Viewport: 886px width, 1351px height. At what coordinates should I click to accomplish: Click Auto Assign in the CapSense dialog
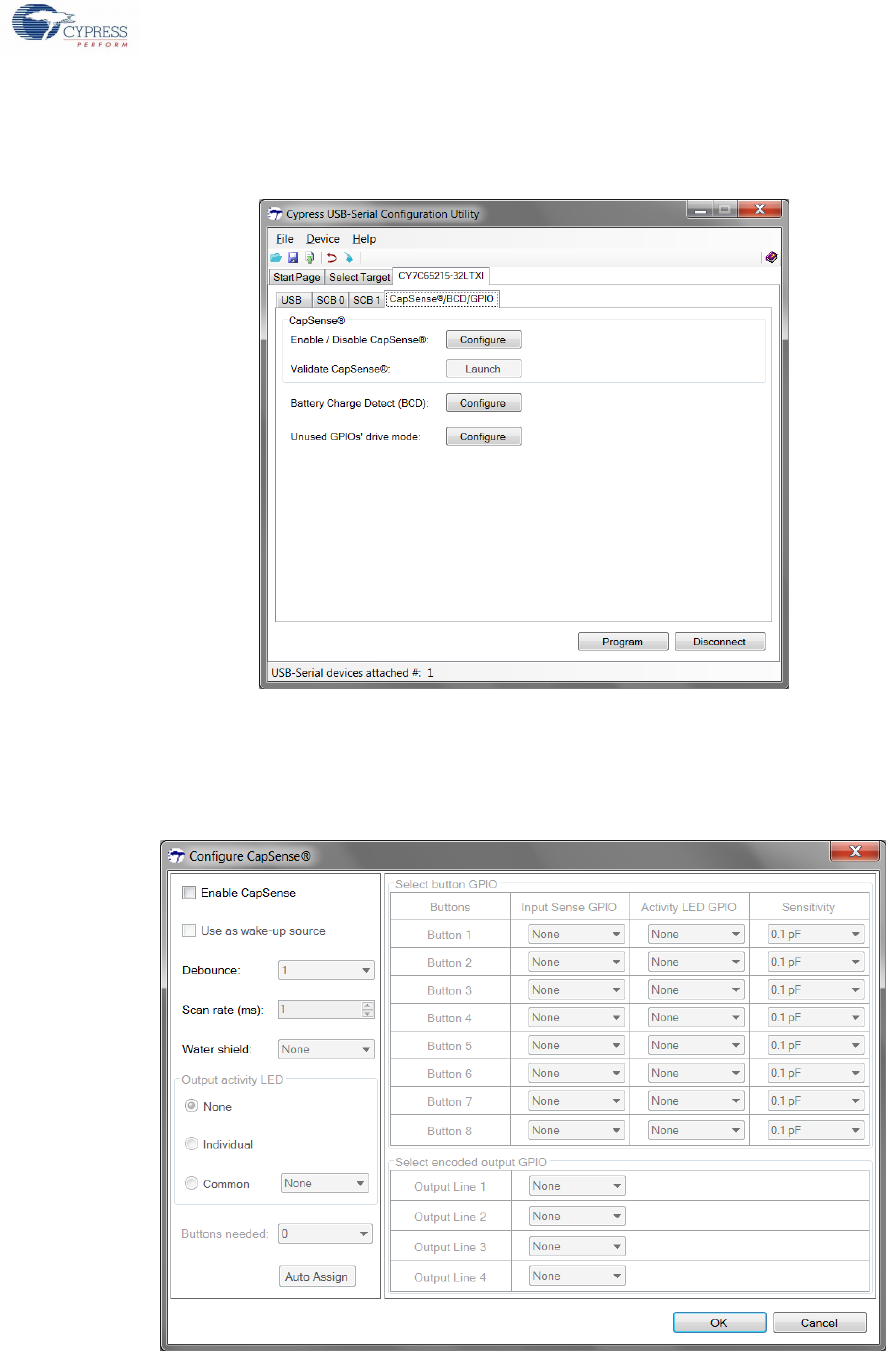click(316, 1277)
